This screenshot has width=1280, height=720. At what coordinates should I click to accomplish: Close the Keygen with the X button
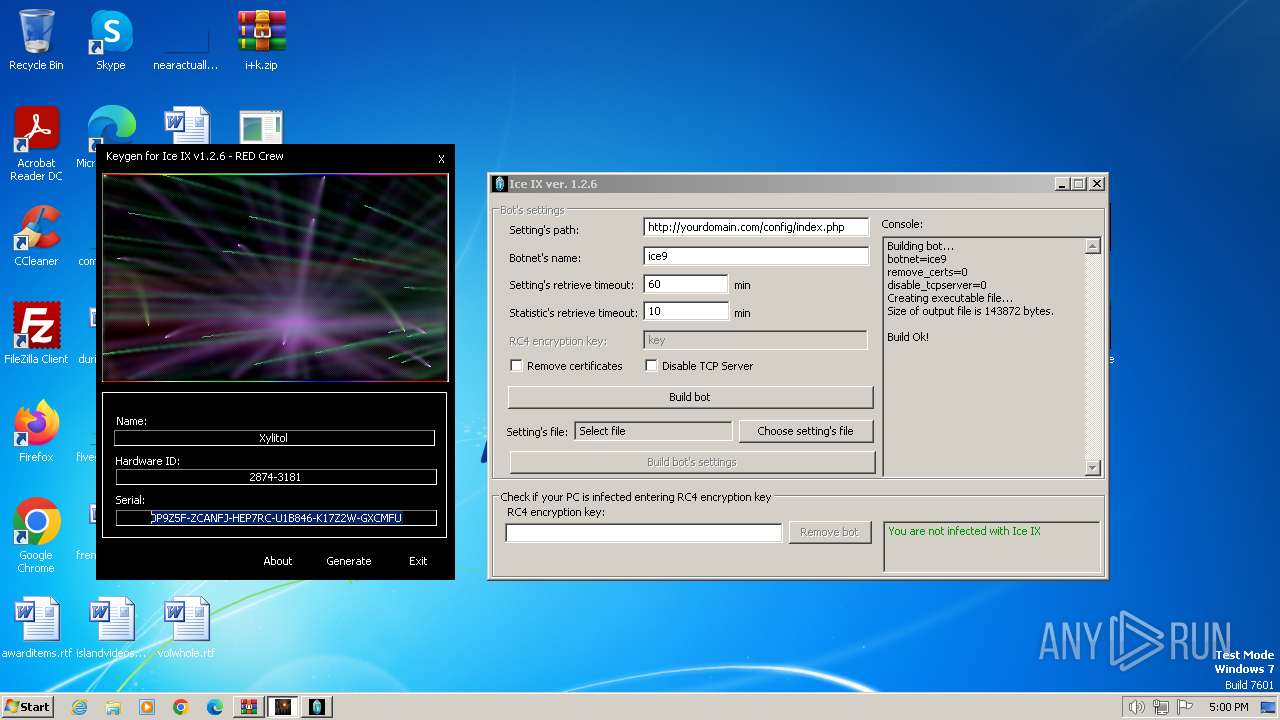coord(441,159)
